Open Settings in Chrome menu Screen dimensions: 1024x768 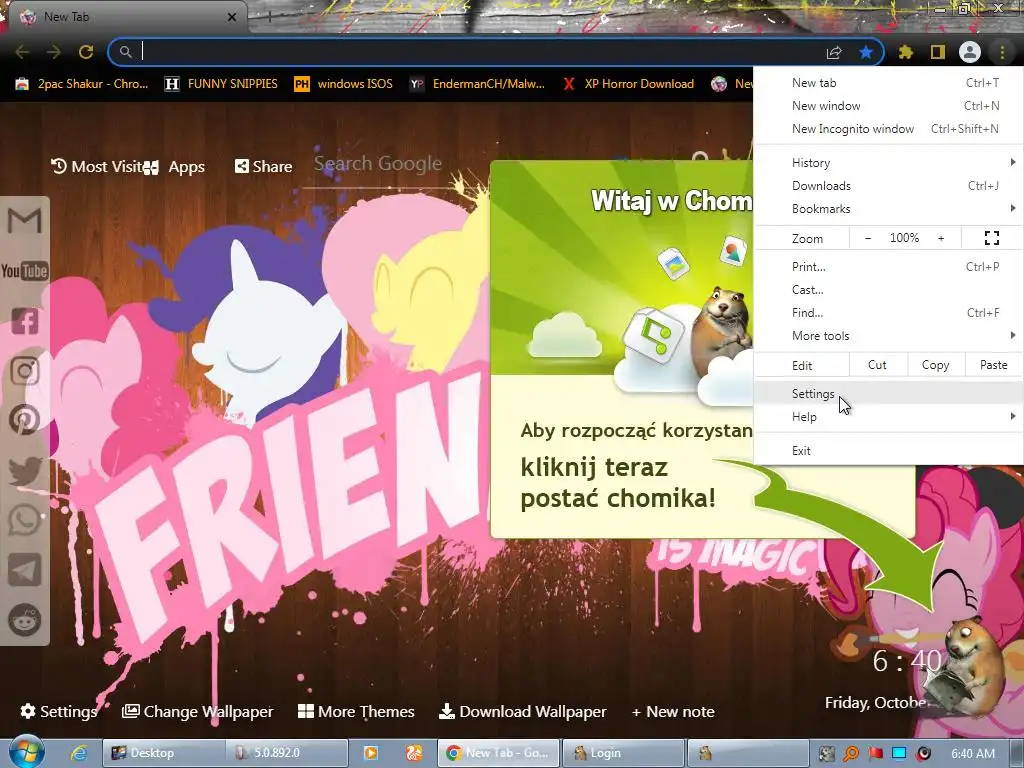coord(888,394)
